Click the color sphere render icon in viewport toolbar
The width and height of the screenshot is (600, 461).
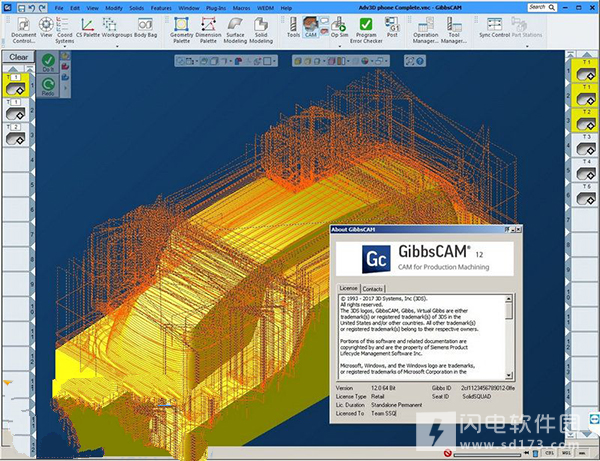coord(365,61)
